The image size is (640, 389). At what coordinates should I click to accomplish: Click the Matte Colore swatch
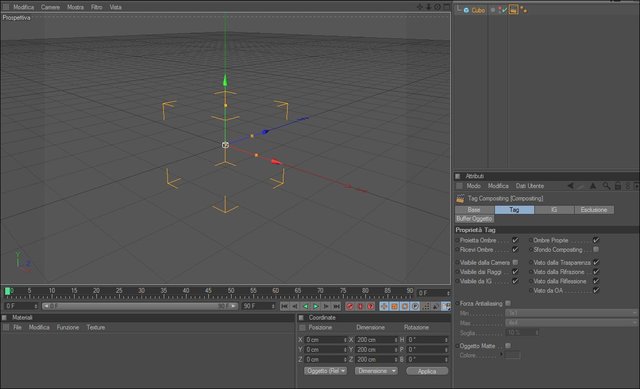(512, 356)
